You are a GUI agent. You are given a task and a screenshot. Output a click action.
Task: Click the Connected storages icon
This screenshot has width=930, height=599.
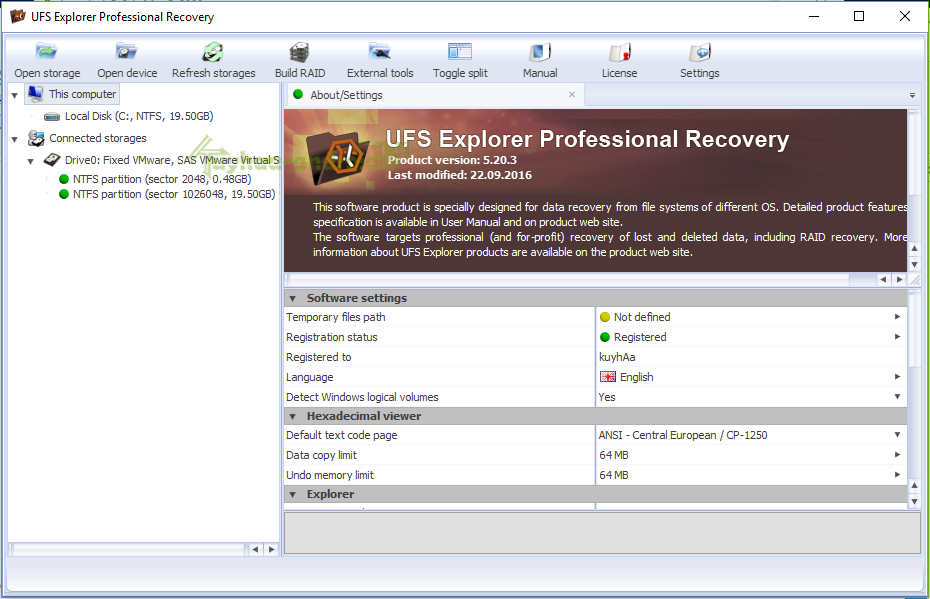tap(36, 138)
